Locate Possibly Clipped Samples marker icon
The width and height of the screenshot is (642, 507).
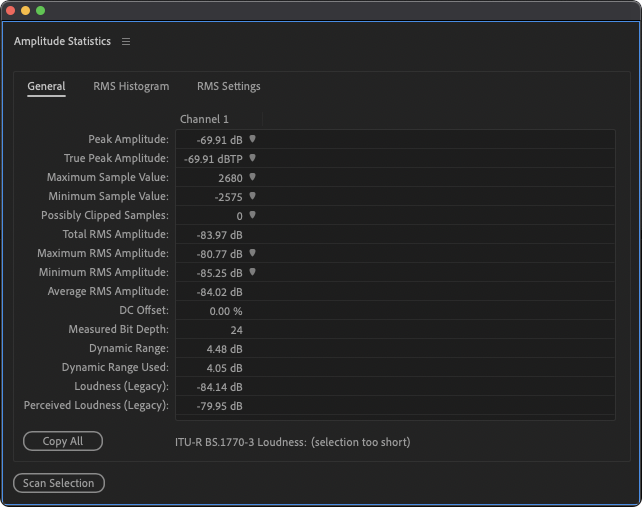coord(253,215)
